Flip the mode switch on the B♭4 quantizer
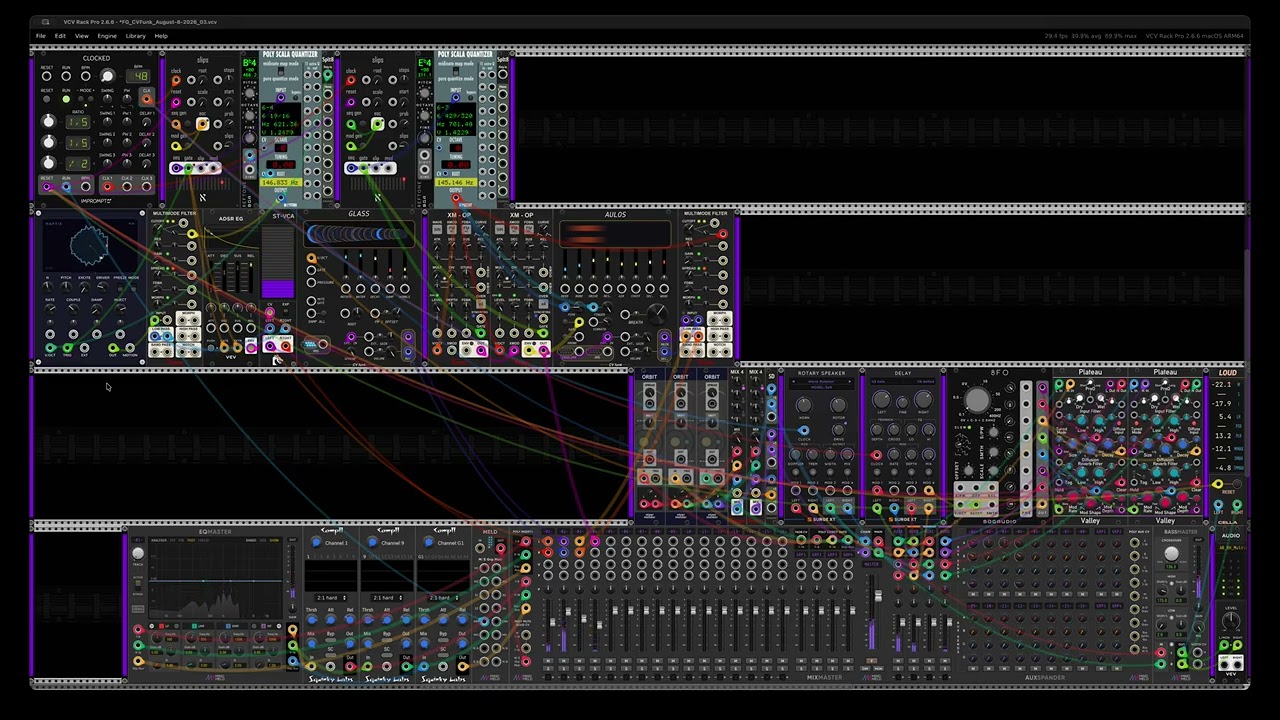1280x720 pixels. [282, 72]
